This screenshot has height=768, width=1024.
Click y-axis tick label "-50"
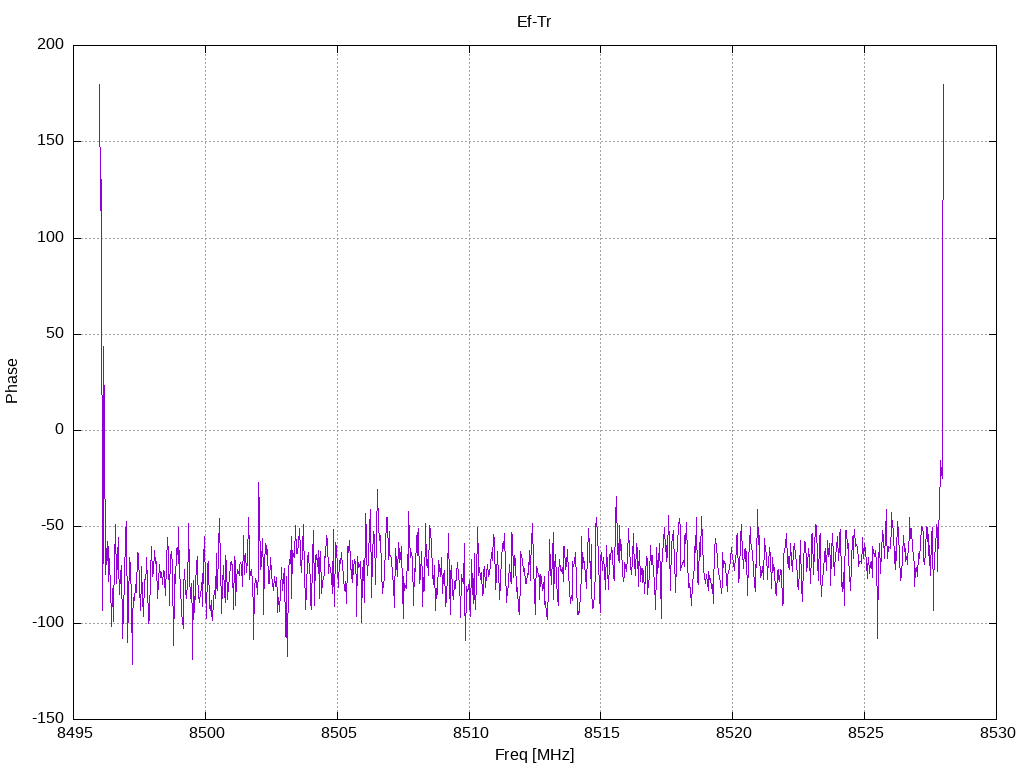click(52, 526)
